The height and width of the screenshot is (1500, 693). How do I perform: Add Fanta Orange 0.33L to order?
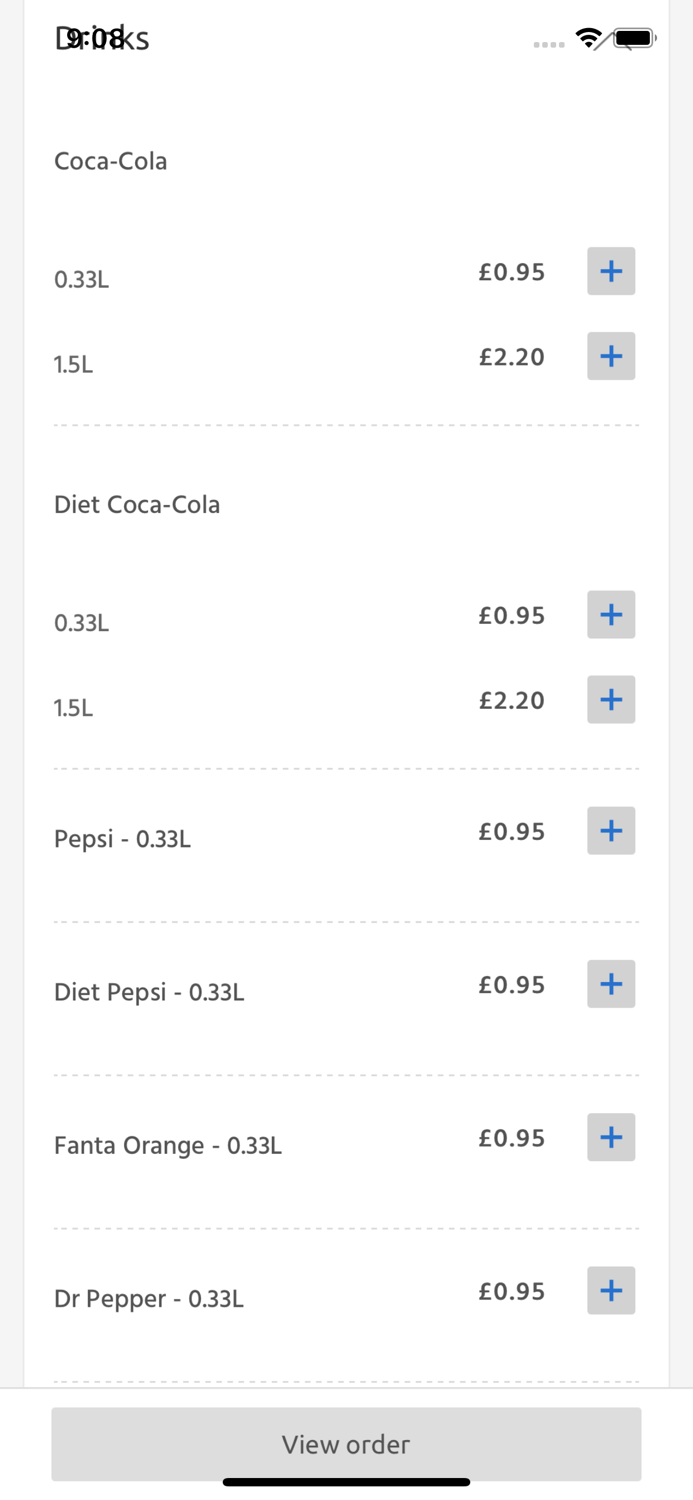coord(611,1137)
